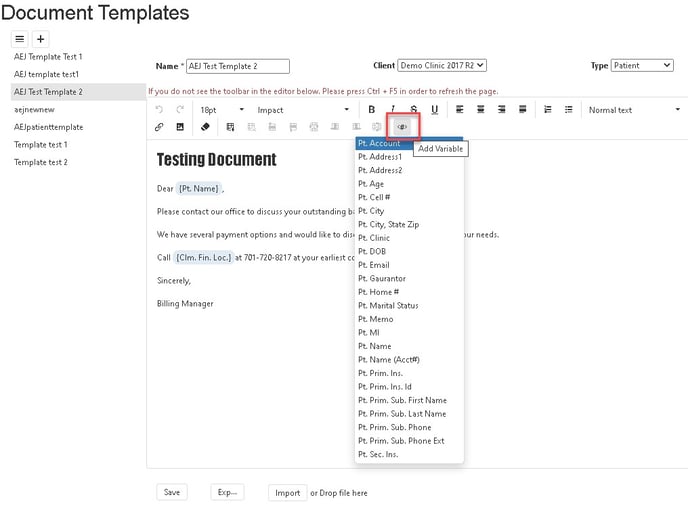Select Pt. DOB from variable list
Screen dimensions: 688x516
point(372,252)
